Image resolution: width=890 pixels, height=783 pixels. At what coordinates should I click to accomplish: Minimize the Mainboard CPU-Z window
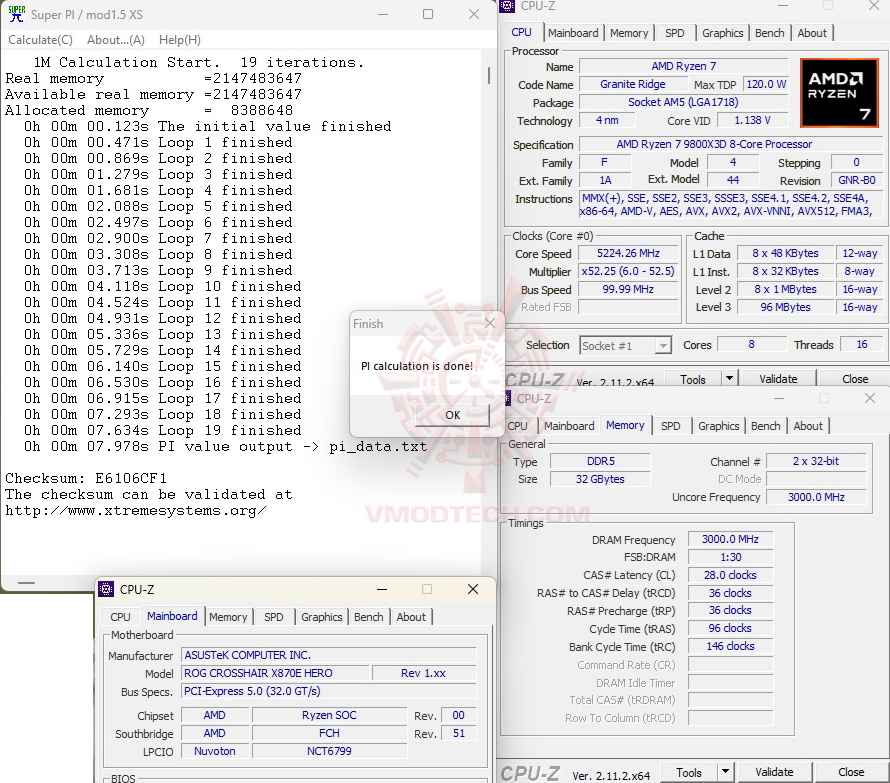coord(382,589)
